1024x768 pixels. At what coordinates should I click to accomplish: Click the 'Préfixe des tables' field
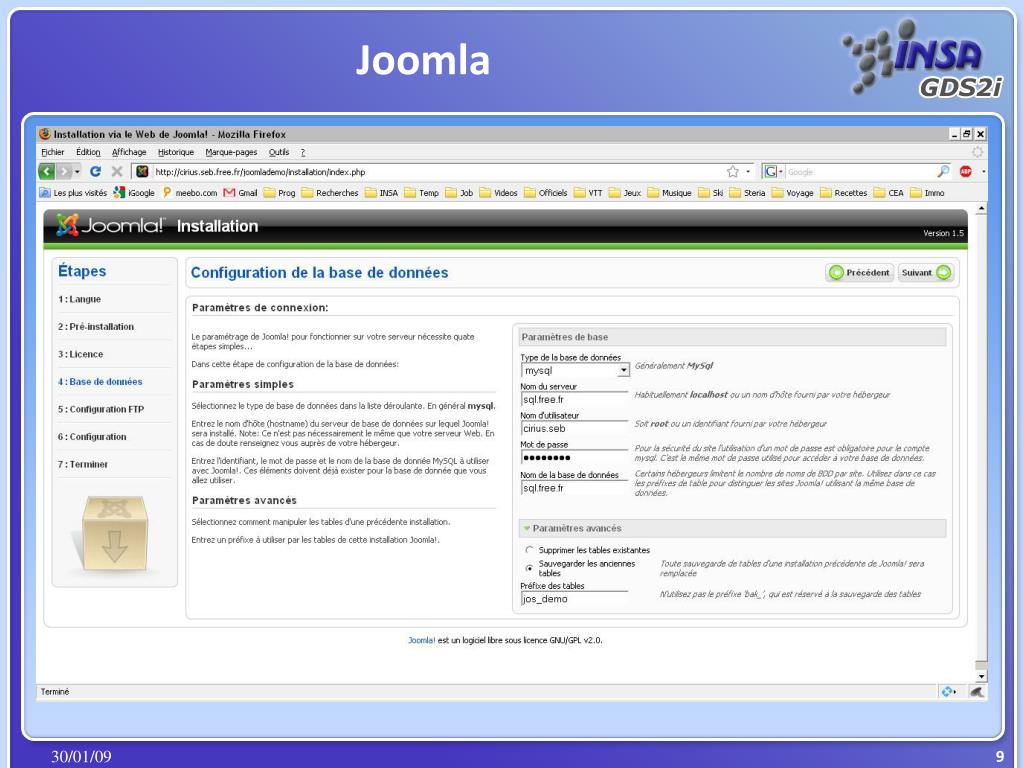coord(575,599)
